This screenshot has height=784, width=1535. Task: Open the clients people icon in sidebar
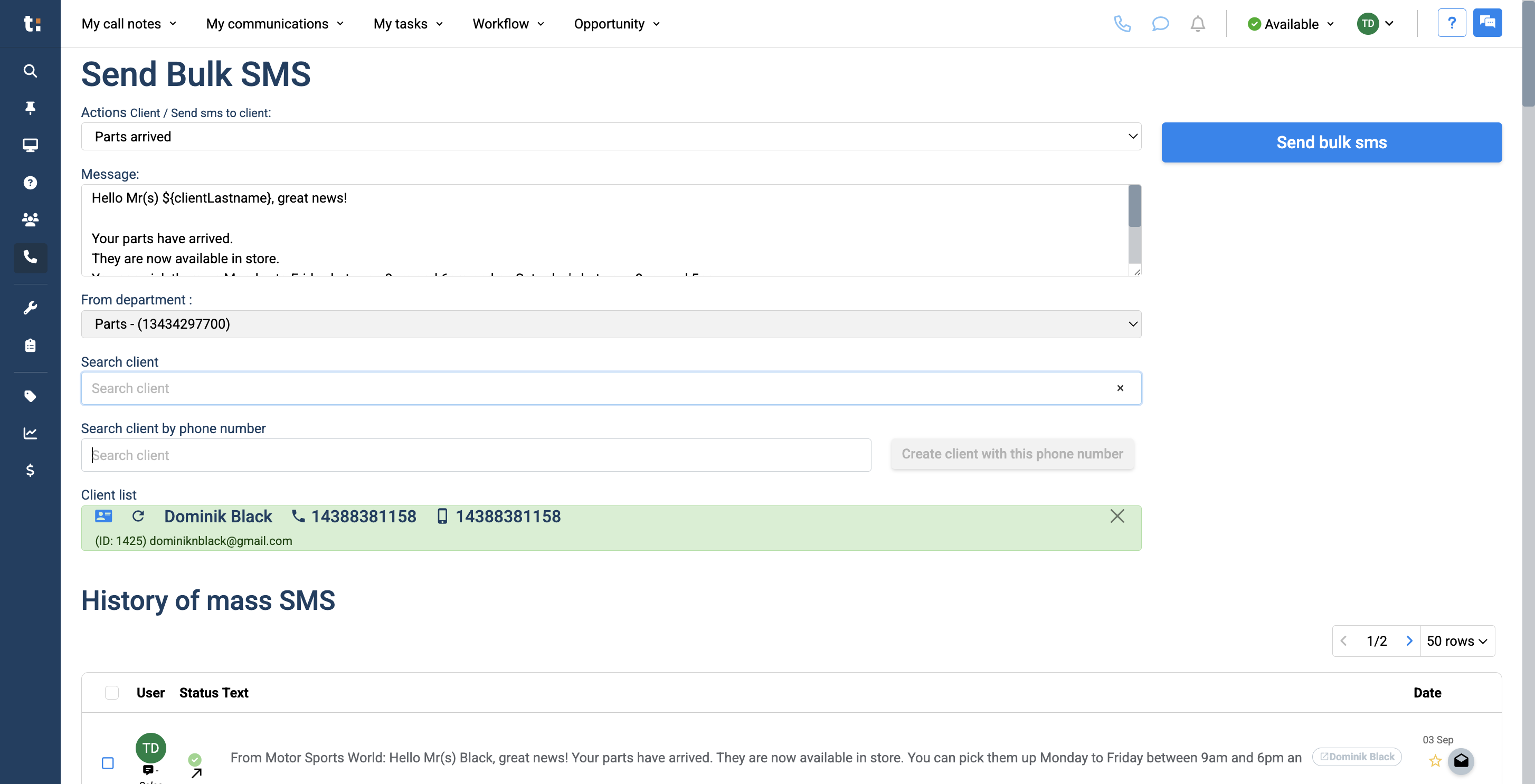click(x=30, y=219)
